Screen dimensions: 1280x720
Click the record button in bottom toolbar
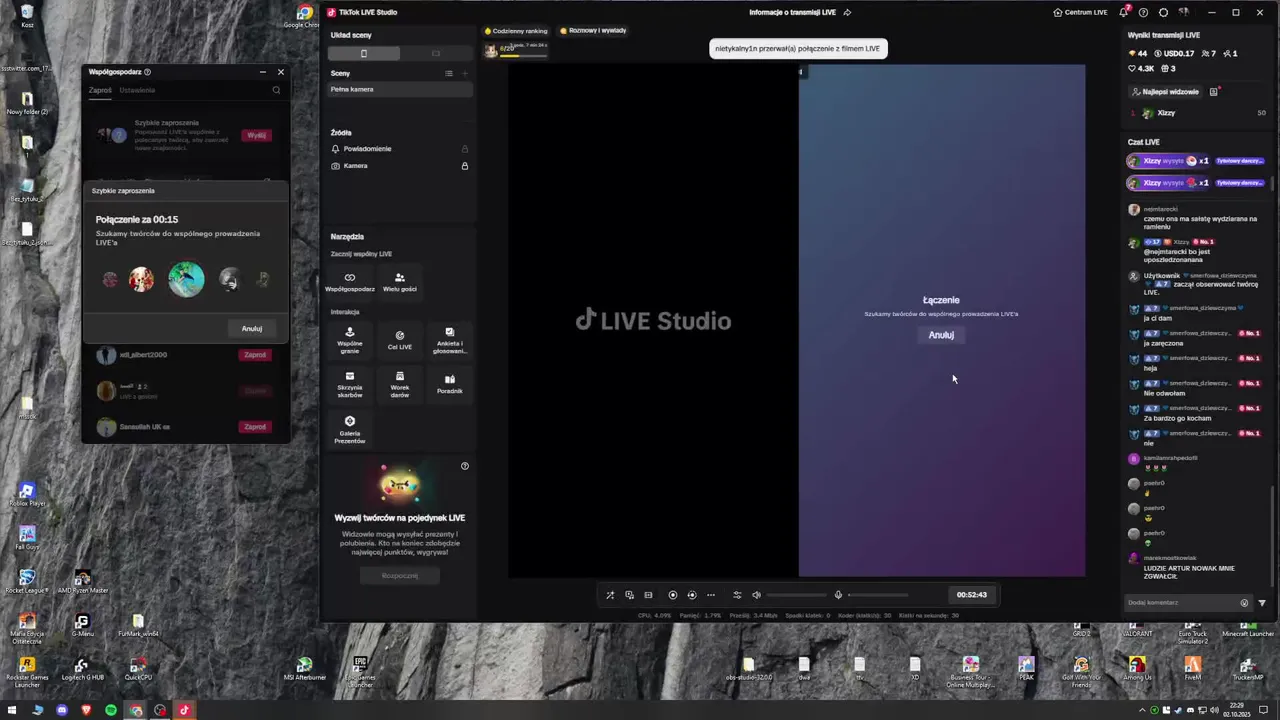pyautogui.click(x=672, y=595)
